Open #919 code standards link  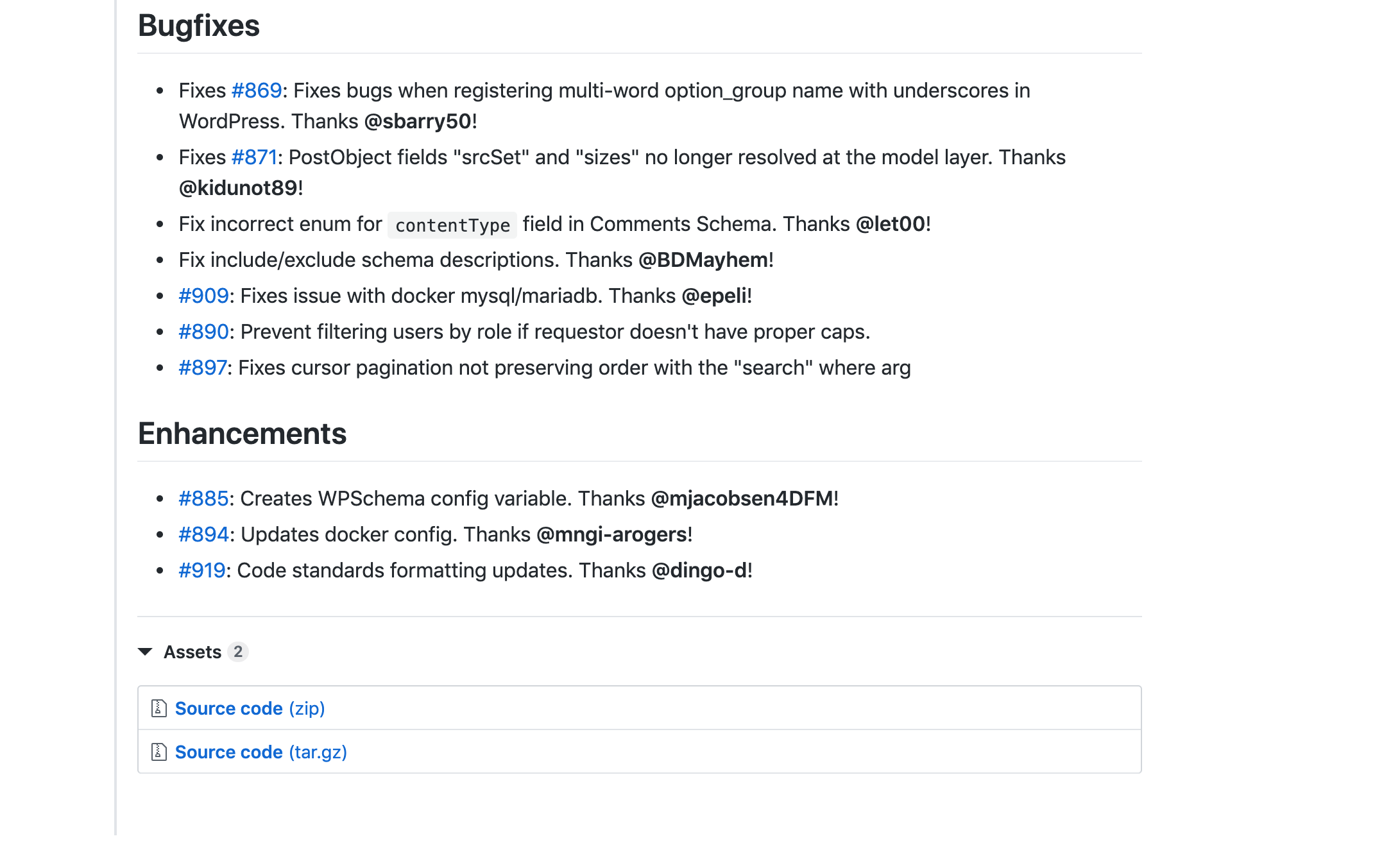tap(202, 570)
